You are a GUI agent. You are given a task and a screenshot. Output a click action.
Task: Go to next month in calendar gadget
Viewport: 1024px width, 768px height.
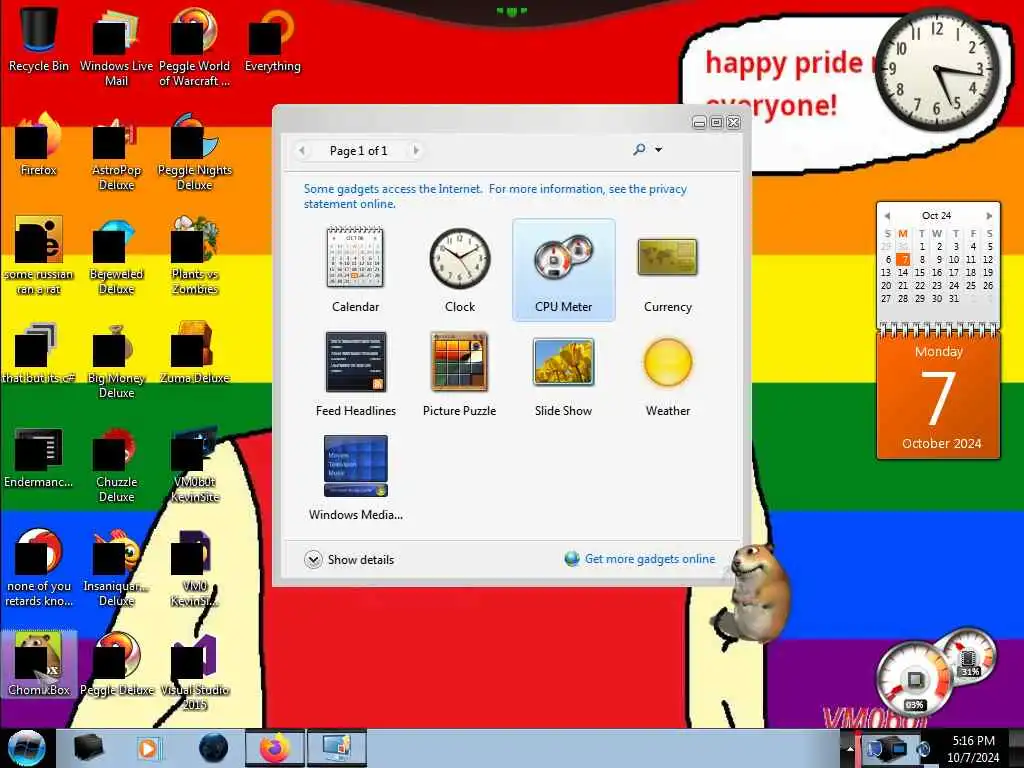click(989, 216)
